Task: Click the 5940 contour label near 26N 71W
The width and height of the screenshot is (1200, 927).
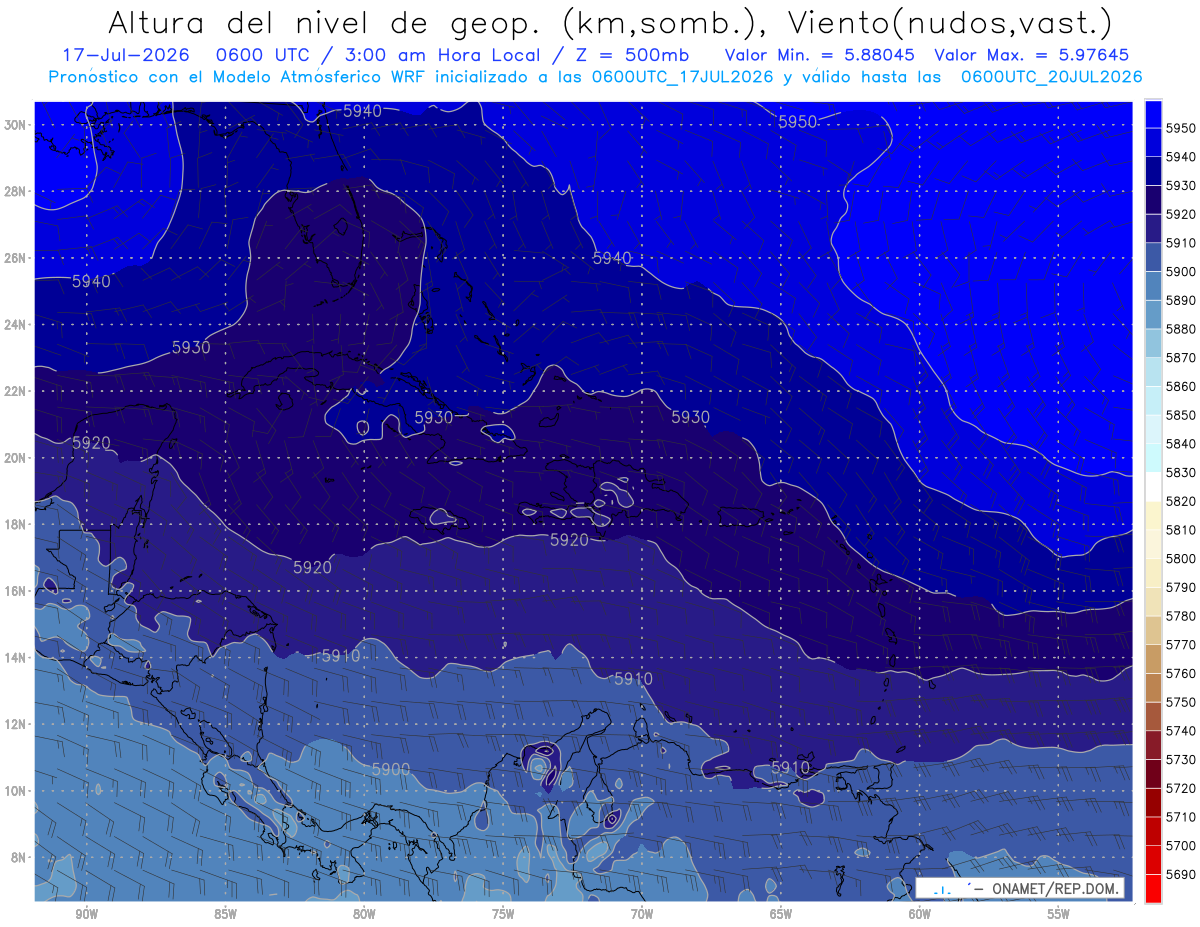Action: point(612,258)
